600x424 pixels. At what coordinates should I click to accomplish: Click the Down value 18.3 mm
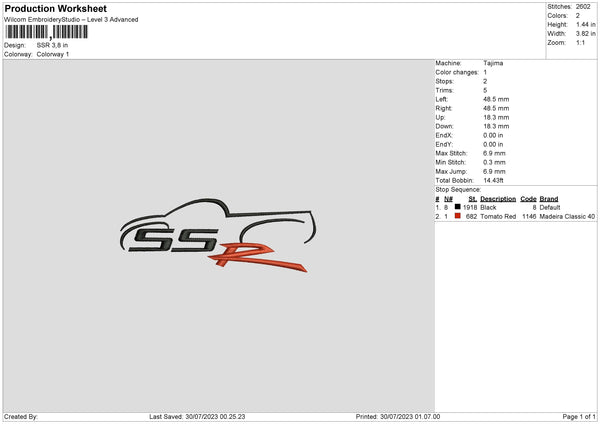click(496, 126)
